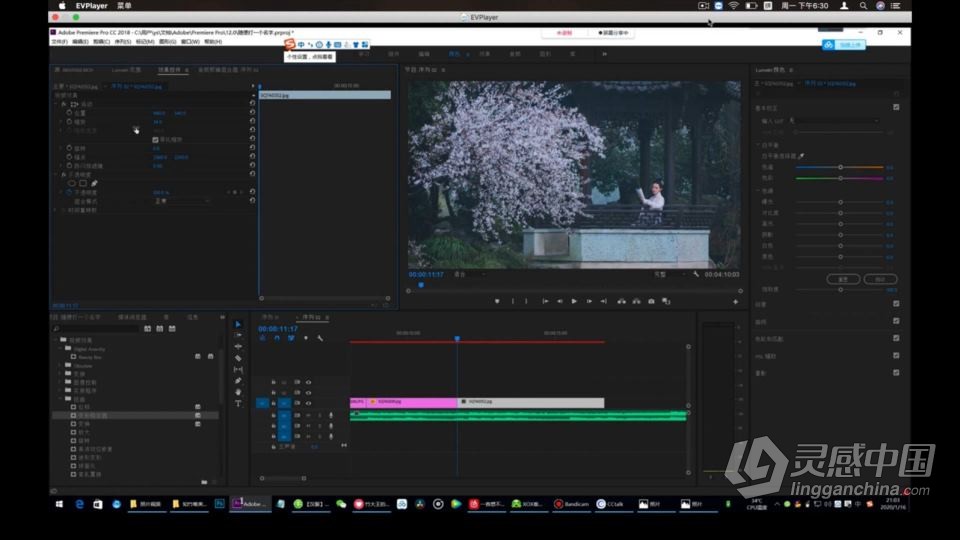Expand Digital Anarchy folder in Effects panel

(61, 348)
